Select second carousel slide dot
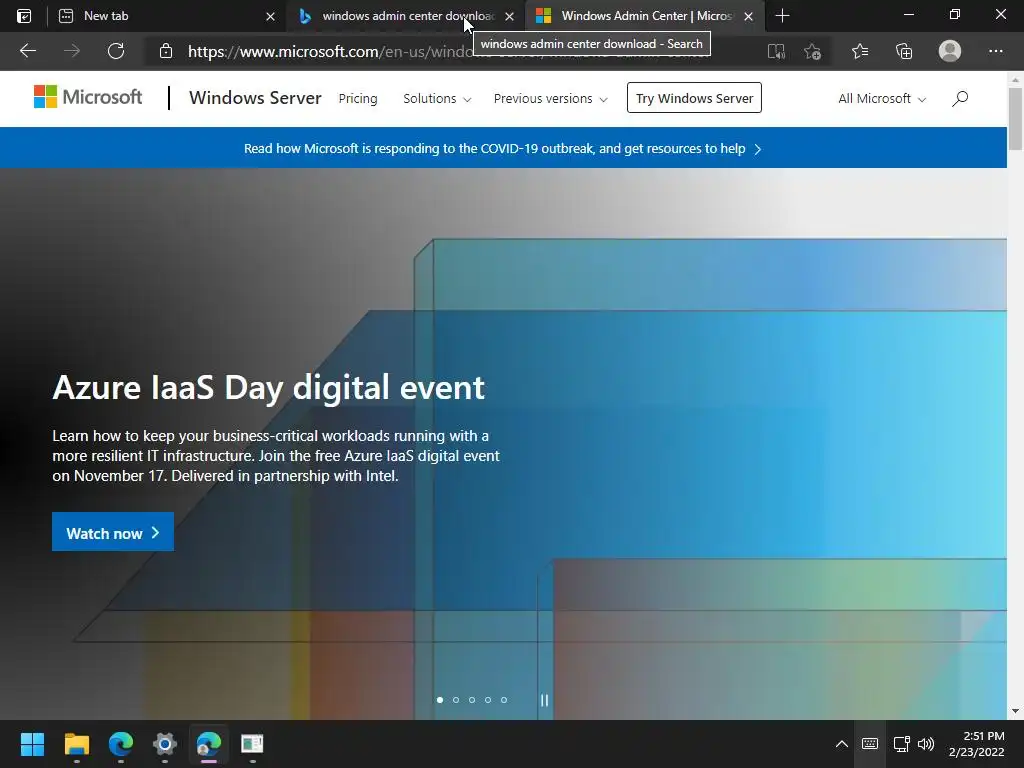Screen dimensions: 1024x768 point(456,700)
